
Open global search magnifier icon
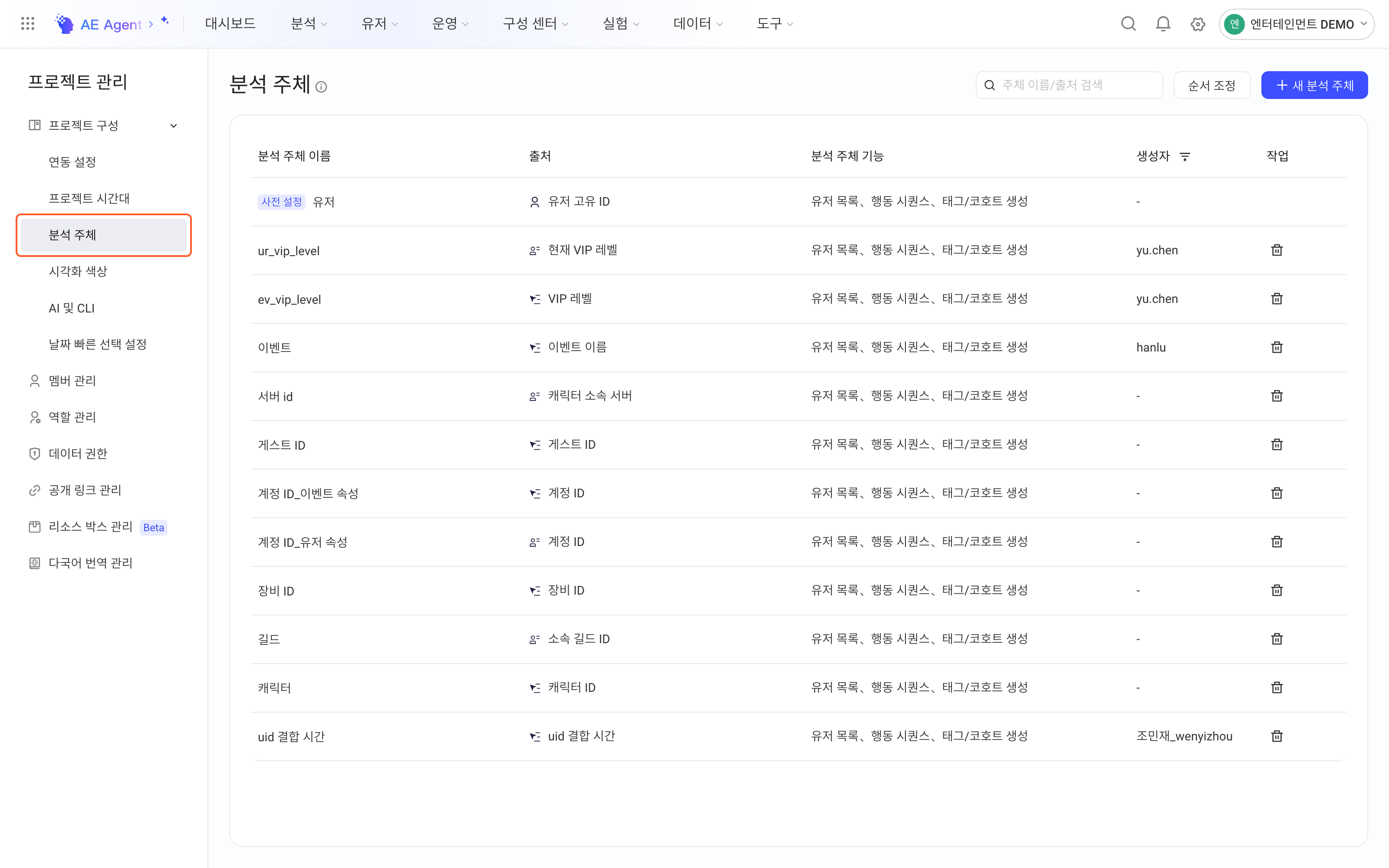[x=1129, y=23]
